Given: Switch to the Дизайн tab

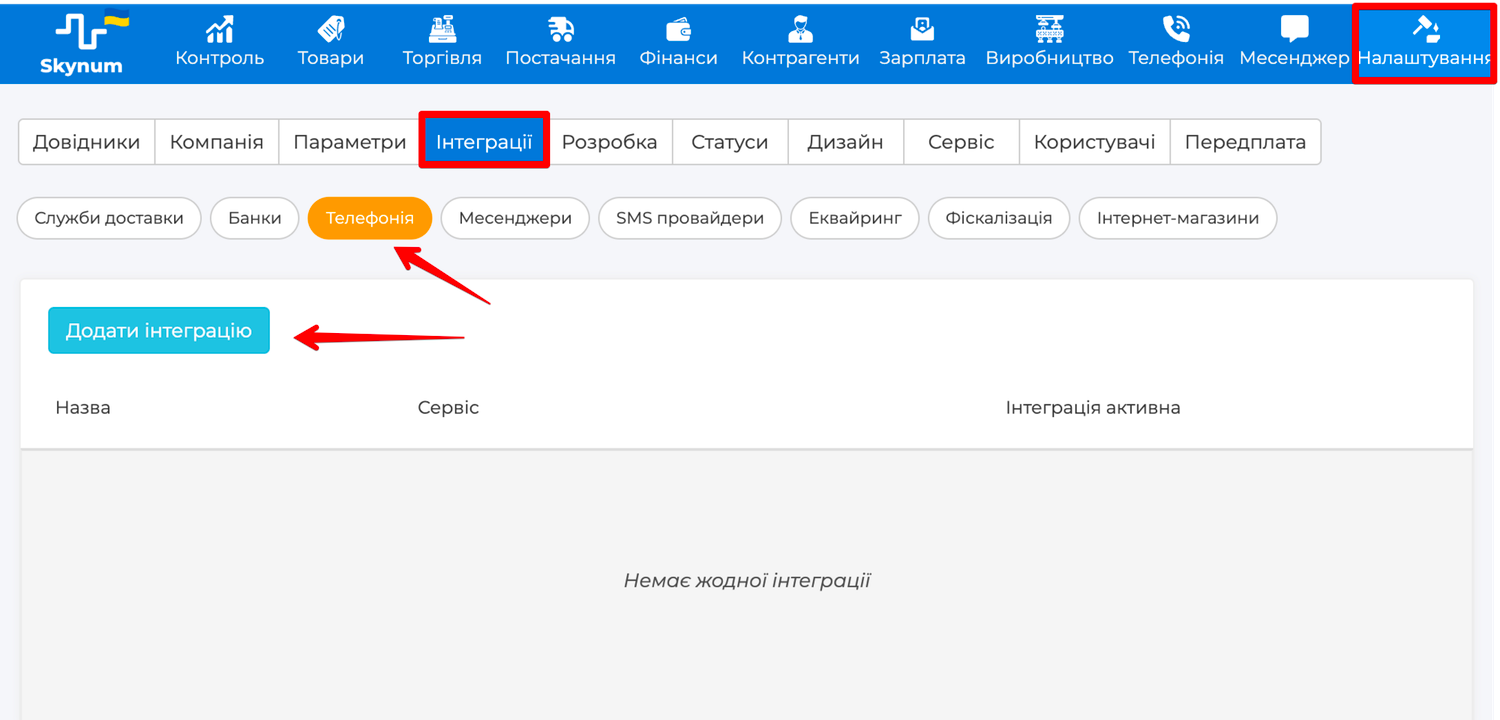Looking at the screenshot, I should click(846, 142).
